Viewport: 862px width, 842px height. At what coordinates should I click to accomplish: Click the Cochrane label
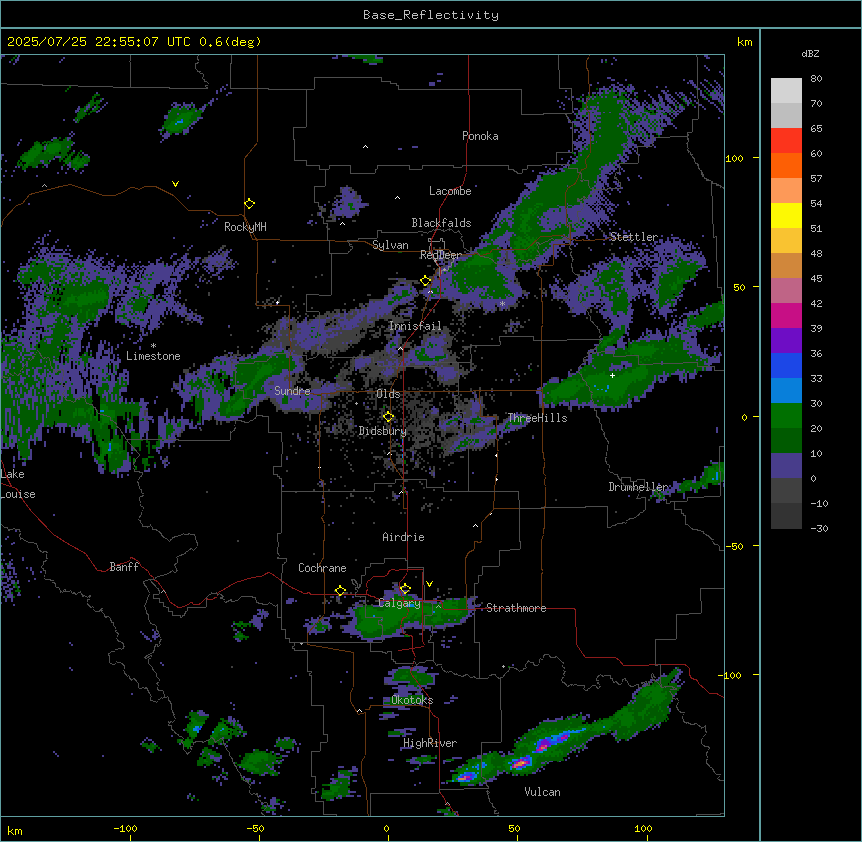[322, 568]
